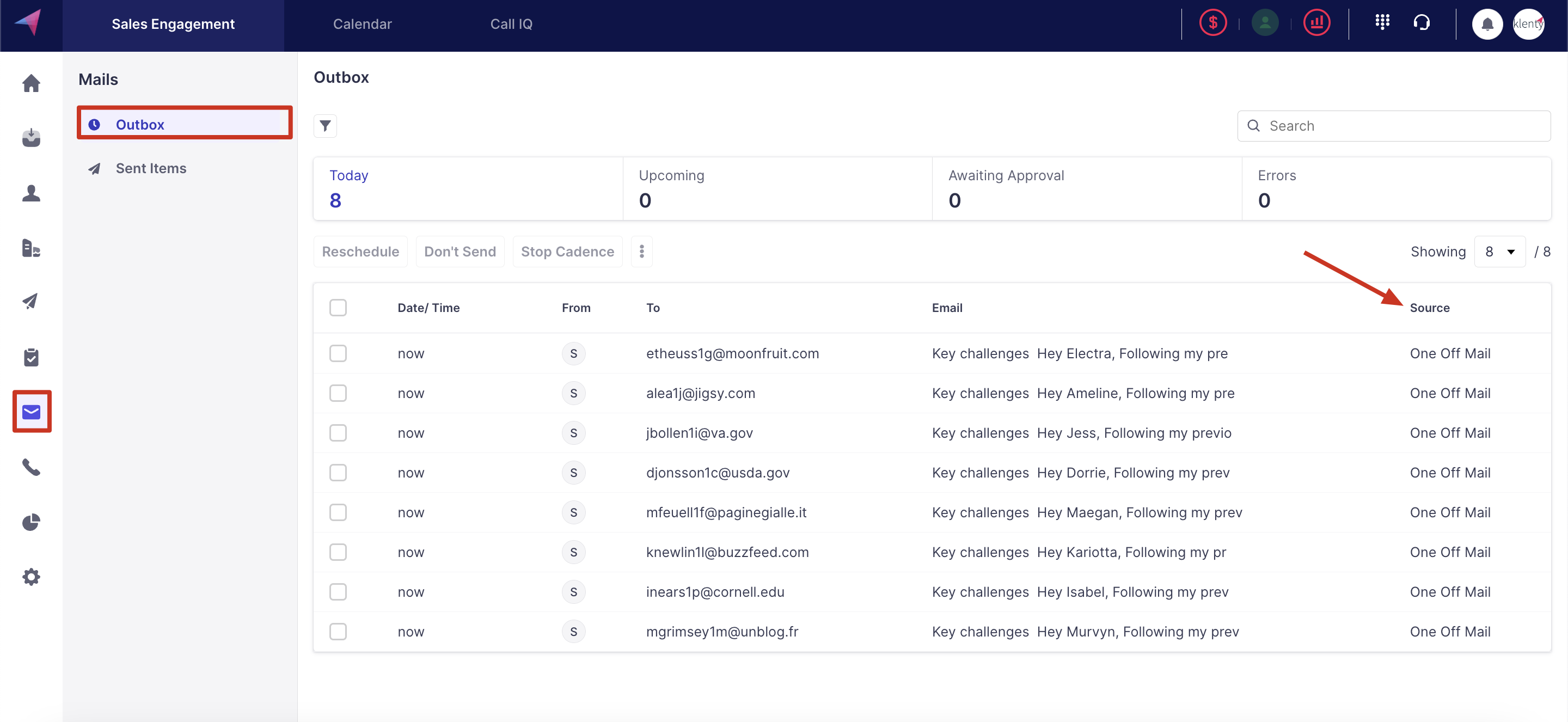
Task: Open the tasks clipboard sidebar icon
Action: point(31,357)
